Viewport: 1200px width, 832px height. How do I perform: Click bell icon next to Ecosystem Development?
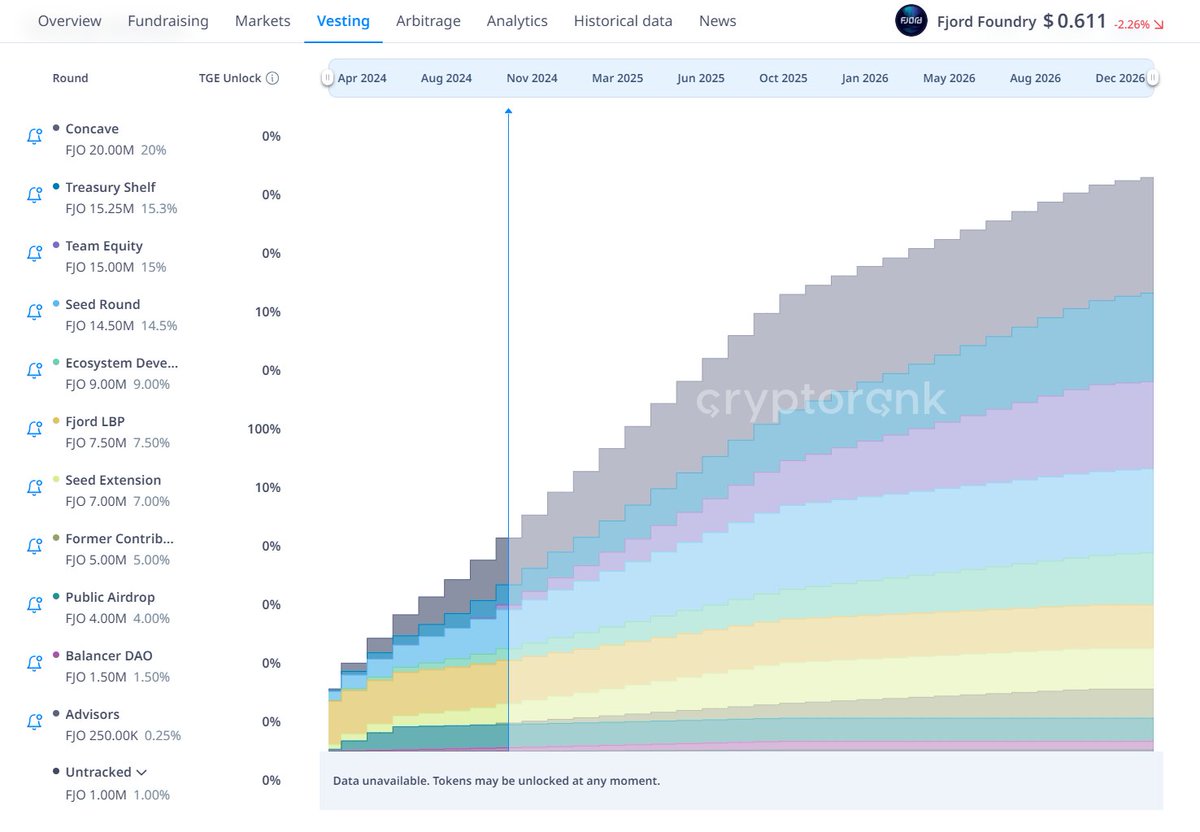34,370
